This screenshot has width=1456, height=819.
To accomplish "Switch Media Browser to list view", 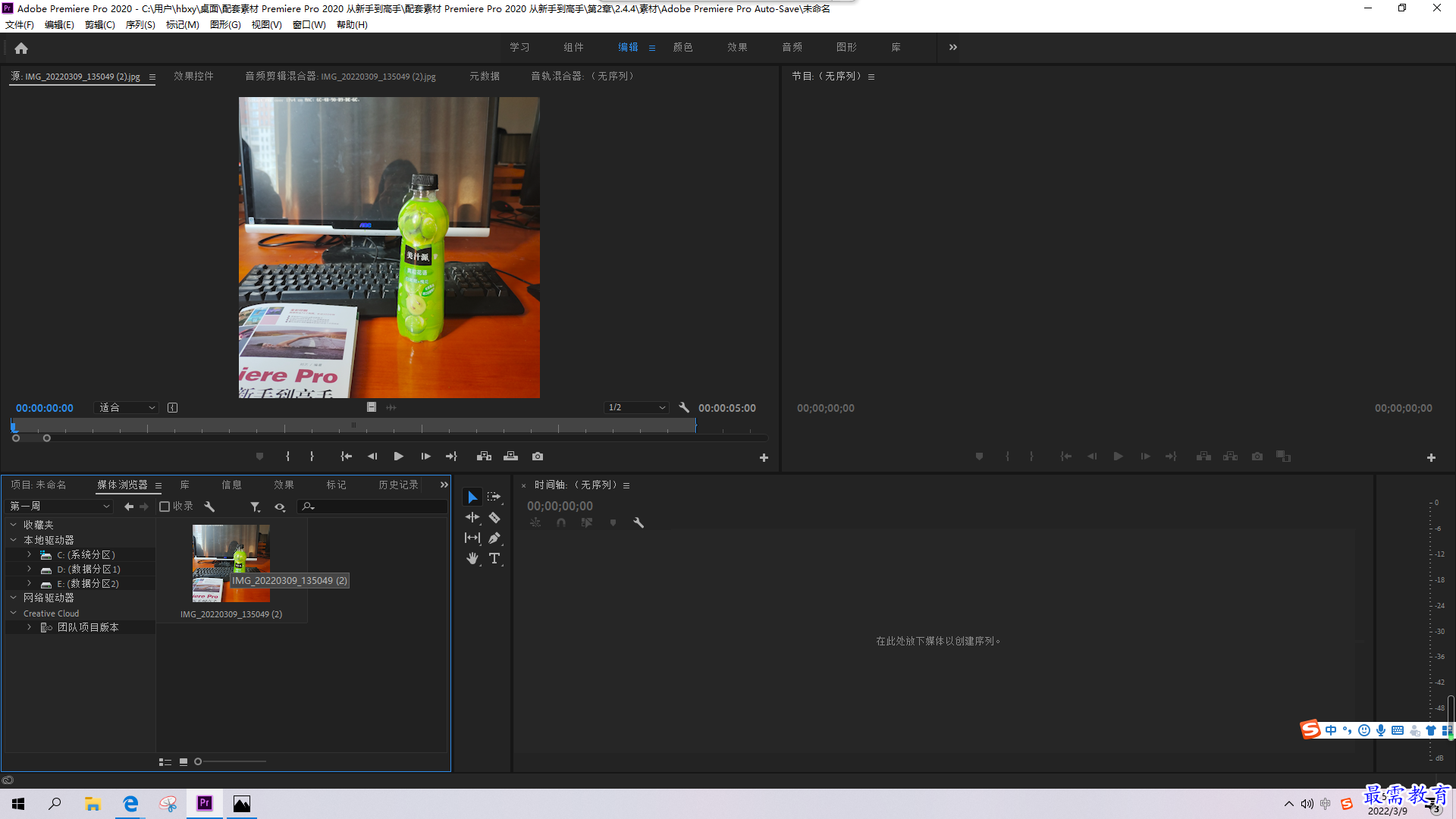I will click(x=165, y=762).
